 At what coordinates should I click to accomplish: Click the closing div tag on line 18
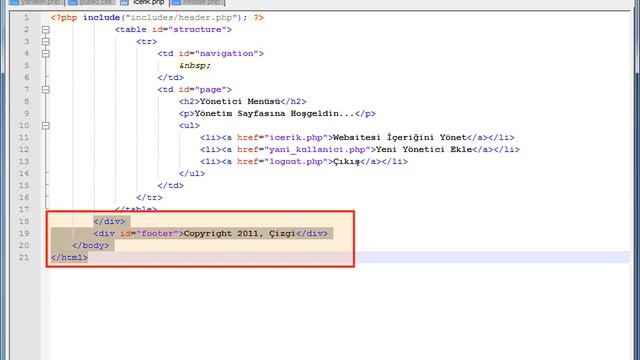pyautogui.click(x=109, y=221)
